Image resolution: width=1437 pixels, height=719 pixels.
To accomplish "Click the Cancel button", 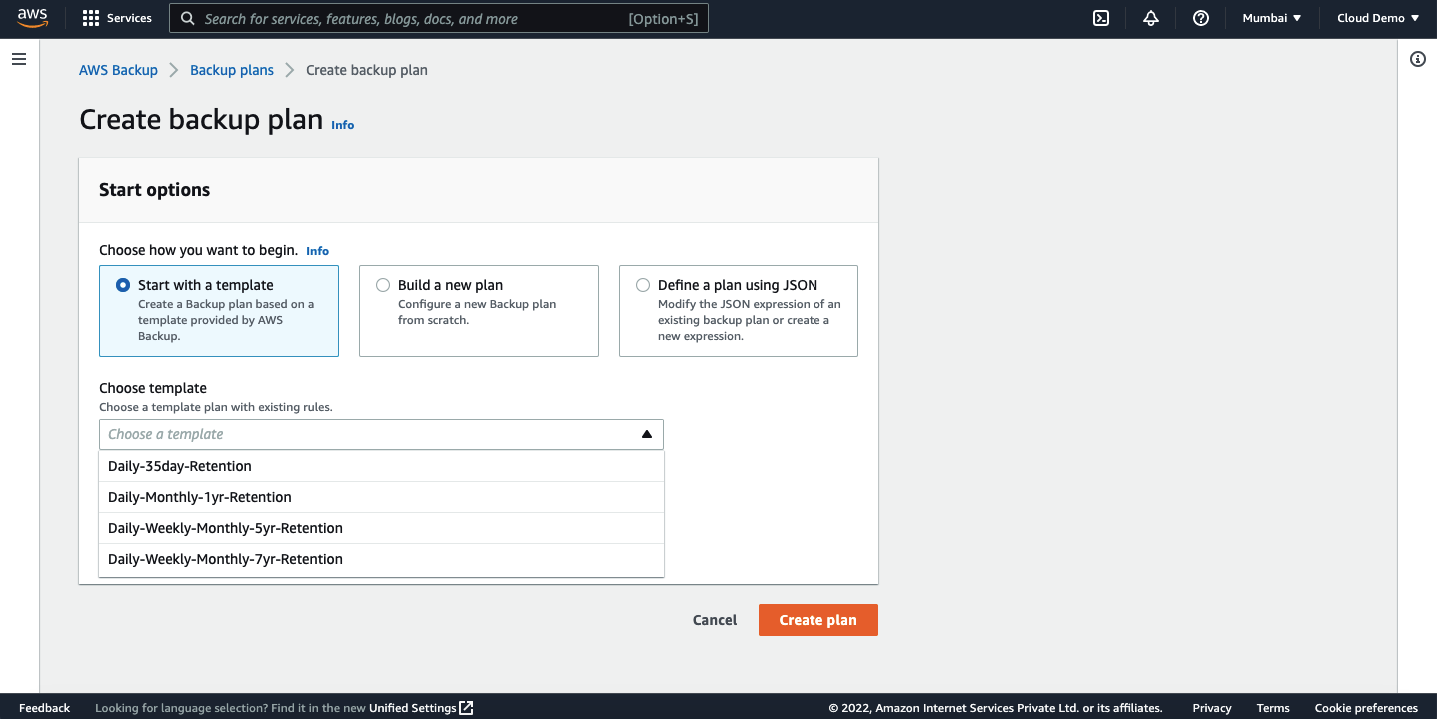I will click(715, 620).
